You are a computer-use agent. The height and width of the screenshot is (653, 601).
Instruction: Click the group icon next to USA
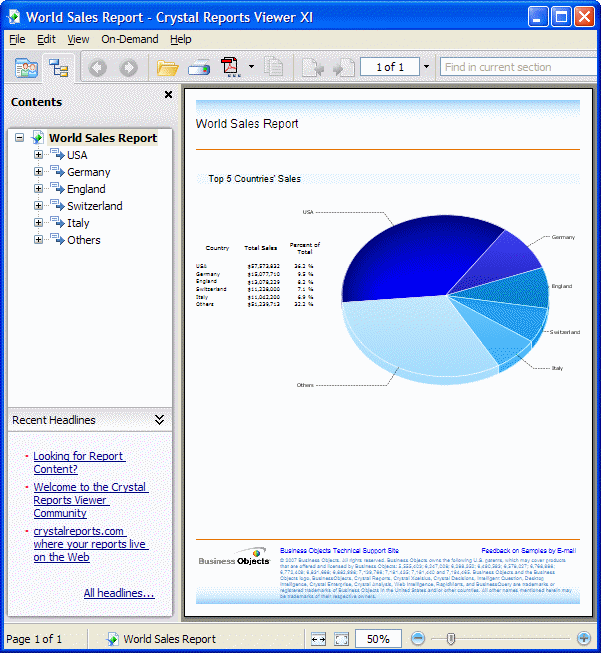(x=57, y=155)
